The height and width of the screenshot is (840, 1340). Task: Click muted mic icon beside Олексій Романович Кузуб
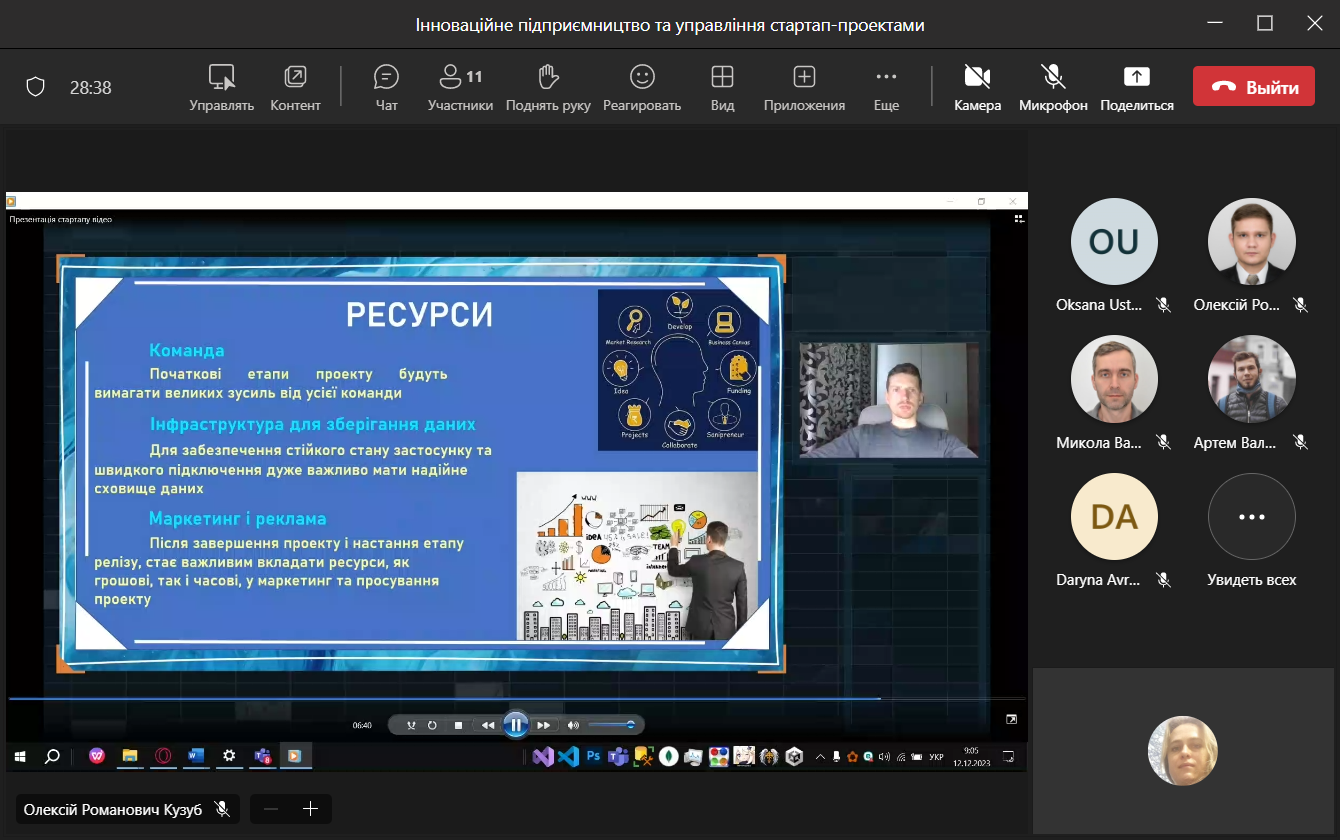[x=222, y=809]
